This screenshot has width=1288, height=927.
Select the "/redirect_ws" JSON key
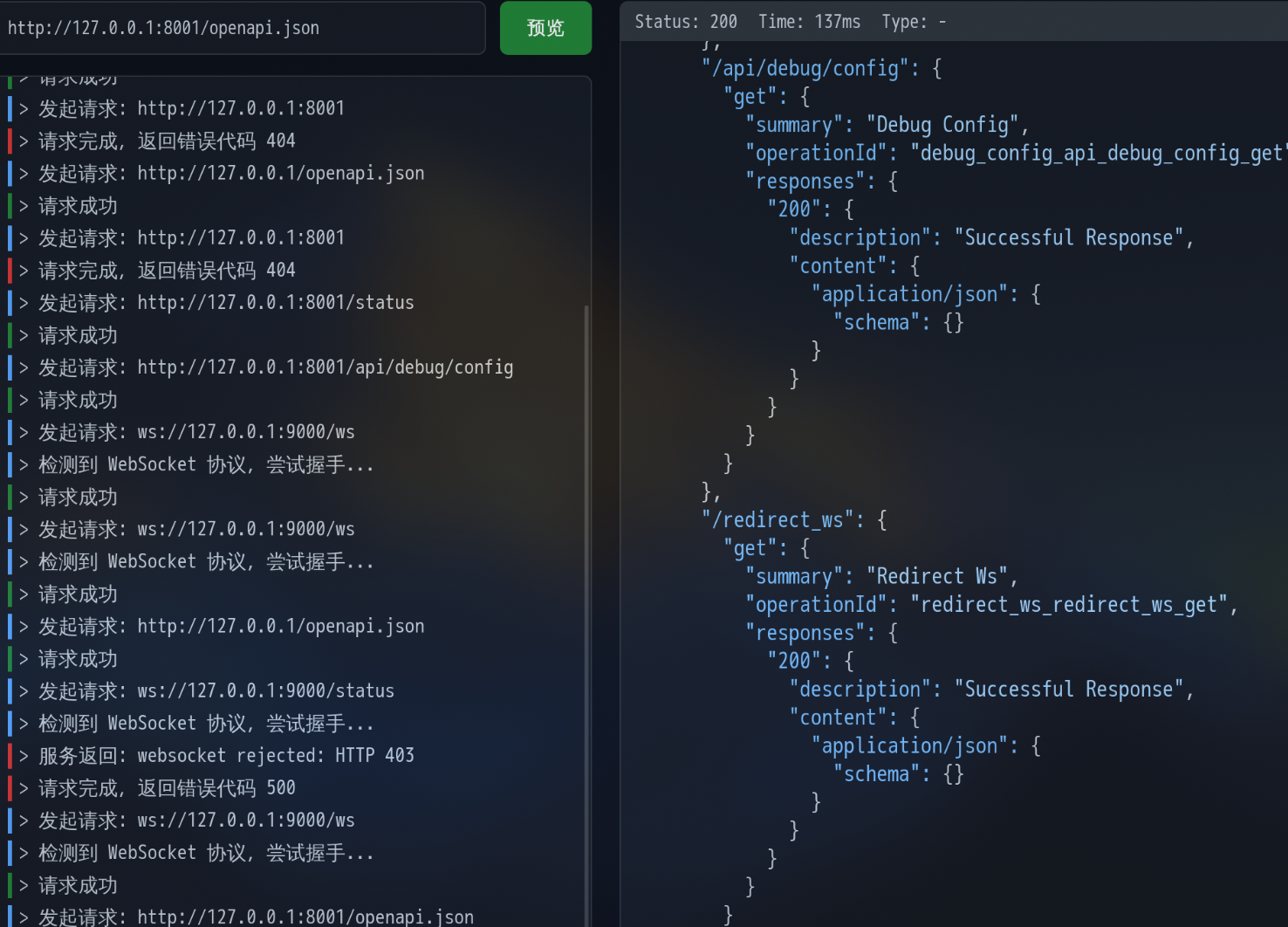pos(778,520)
